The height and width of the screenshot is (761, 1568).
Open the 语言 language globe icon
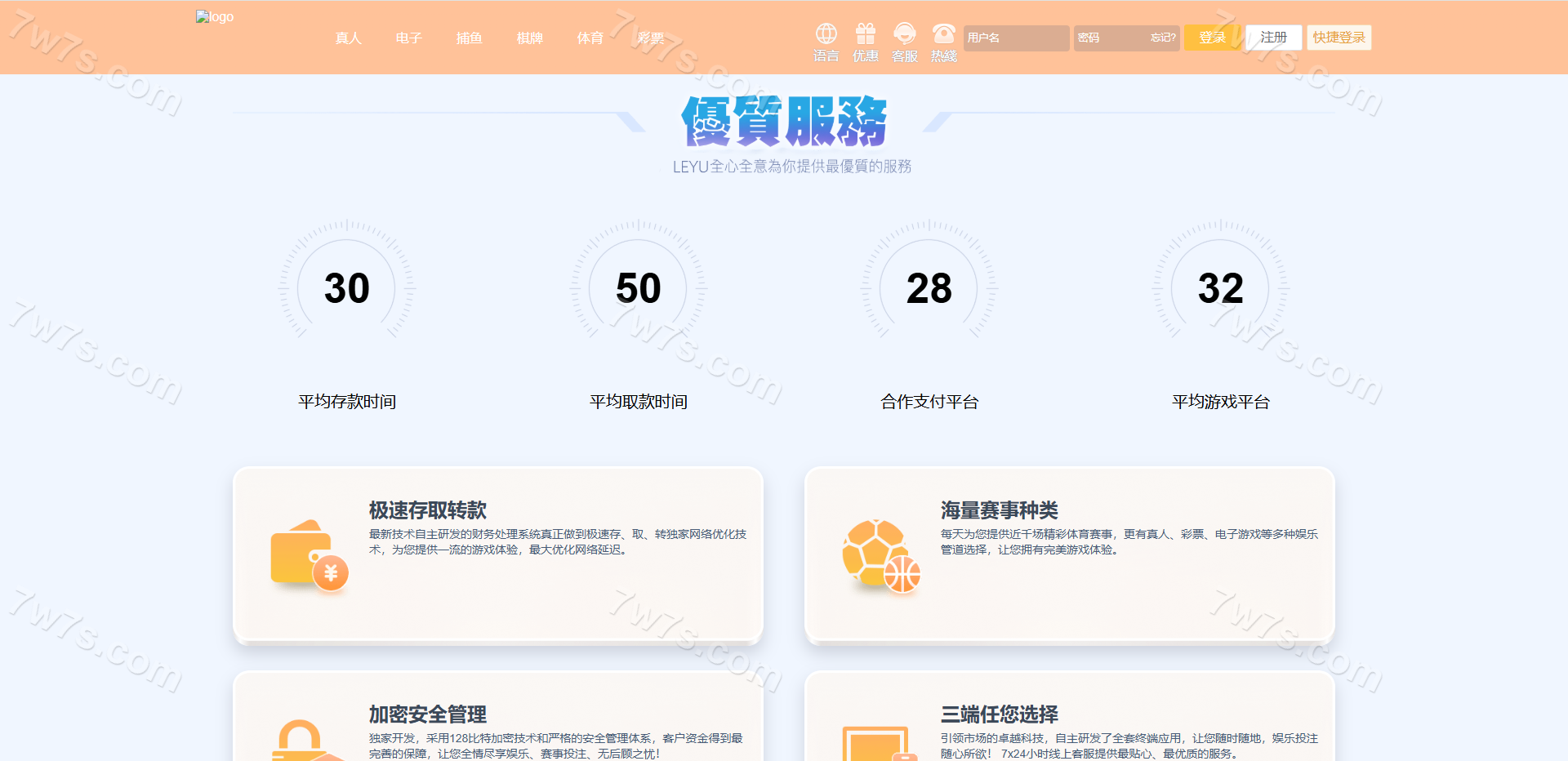click(826, 34)
